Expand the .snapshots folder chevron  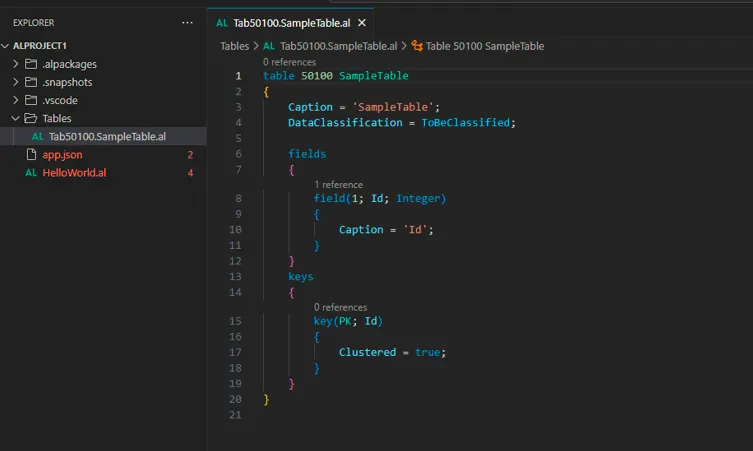click(15, 82)
